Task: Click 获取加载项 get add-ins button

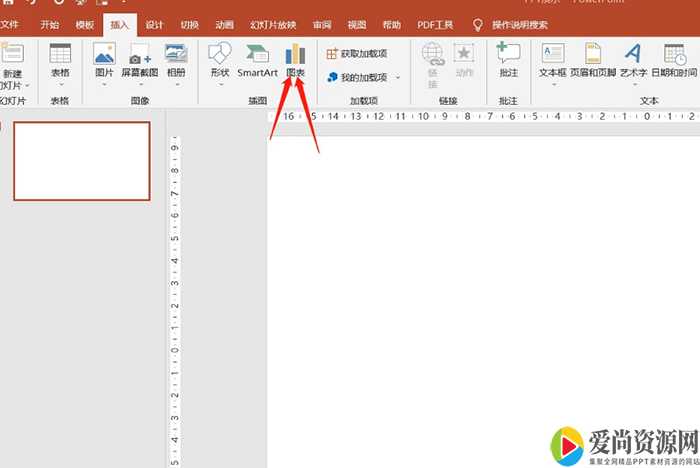Action: (357, 53)
